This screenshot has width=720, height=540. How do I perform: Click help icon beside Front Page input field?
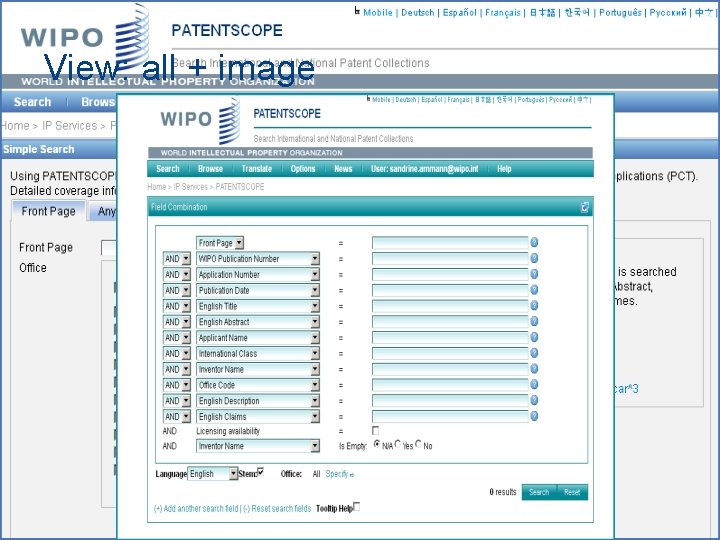[x=534, y=242]
